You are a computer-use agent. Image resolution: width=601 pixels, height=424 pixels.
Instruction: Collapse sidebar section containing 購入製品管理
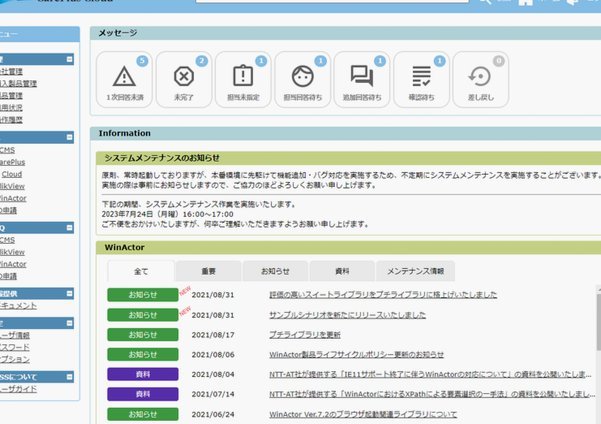[69, 59]
